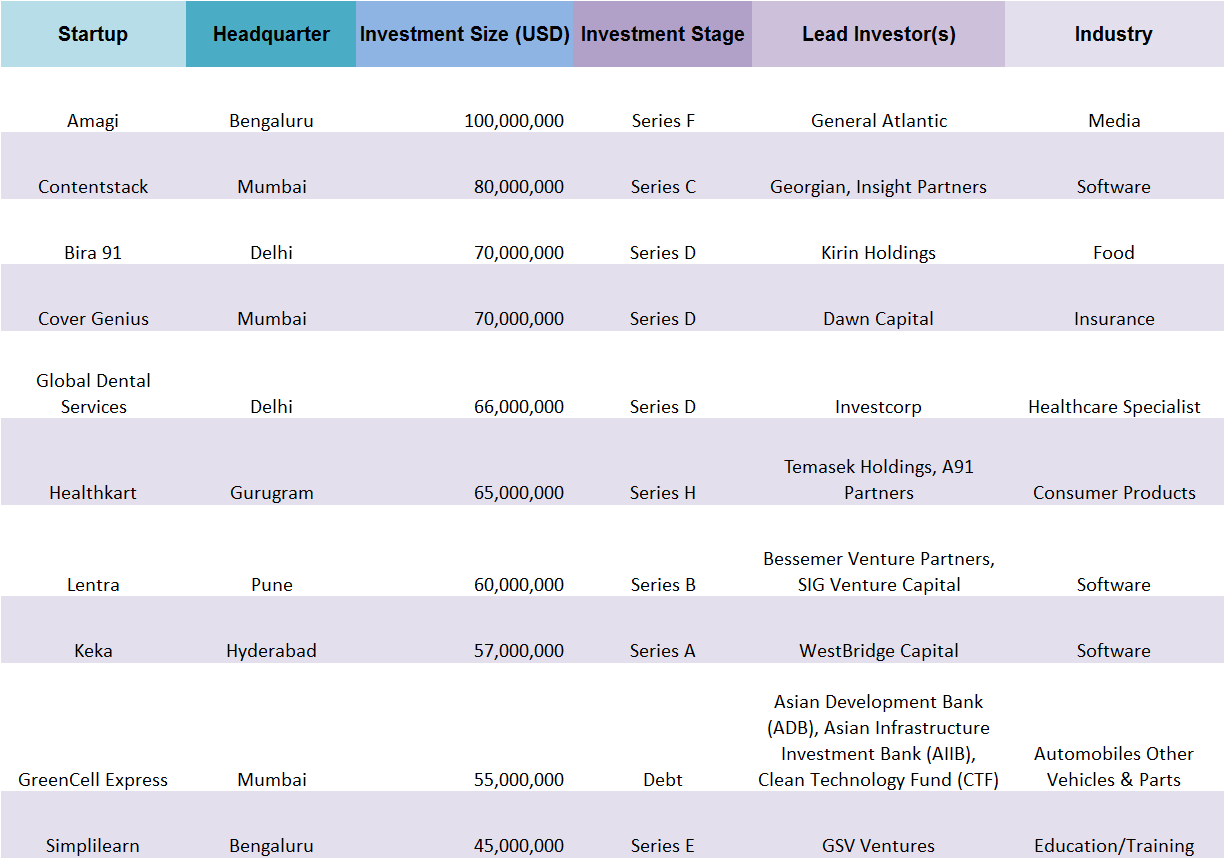Select the Investment Size (USD) header
Image resolution: width=1224 pixels, height=858 pixels.
tap(465, 34)
